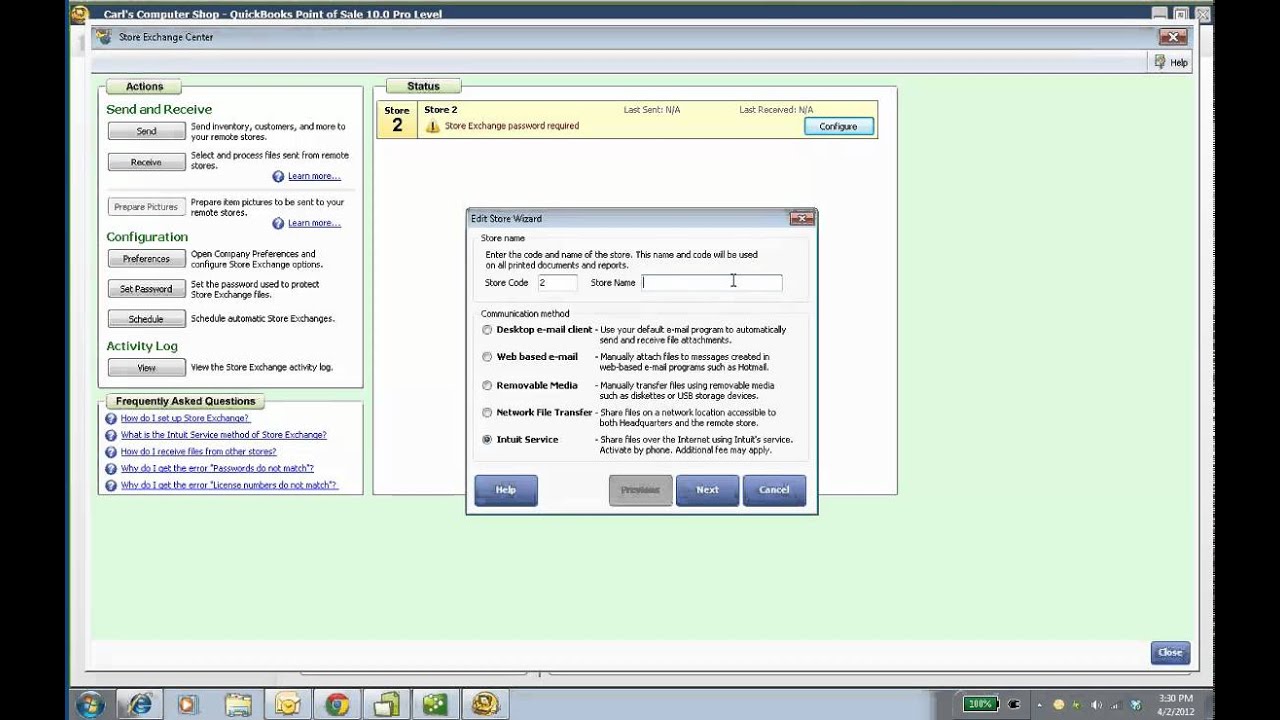
Task: Click question icon beside set up Store Exchange FAQ
Action: tap(111, 418)
